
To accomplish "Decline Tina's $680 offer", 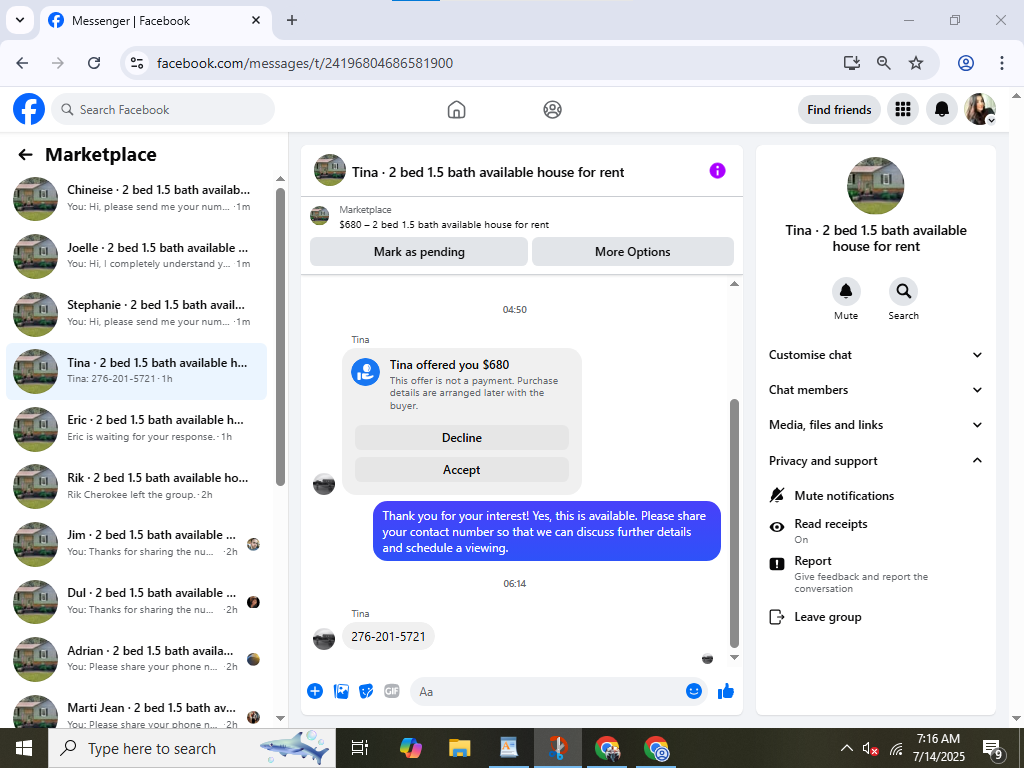I will [x=462, y=438].
